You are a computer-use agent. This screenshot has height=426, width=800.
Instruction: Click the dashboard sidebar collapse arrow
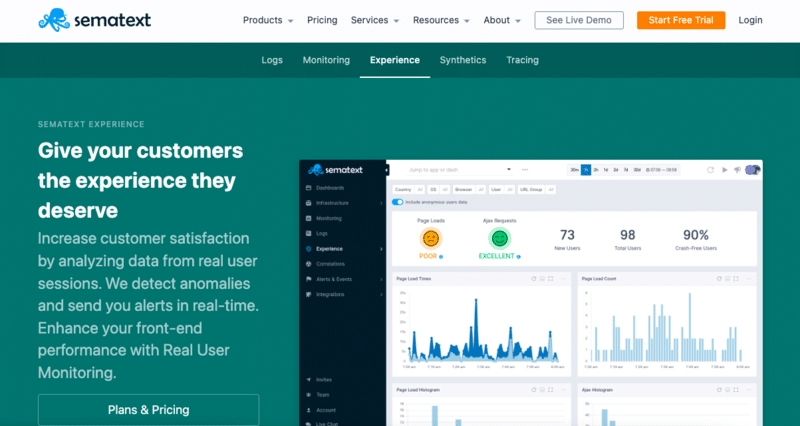[x=387, y=170]
